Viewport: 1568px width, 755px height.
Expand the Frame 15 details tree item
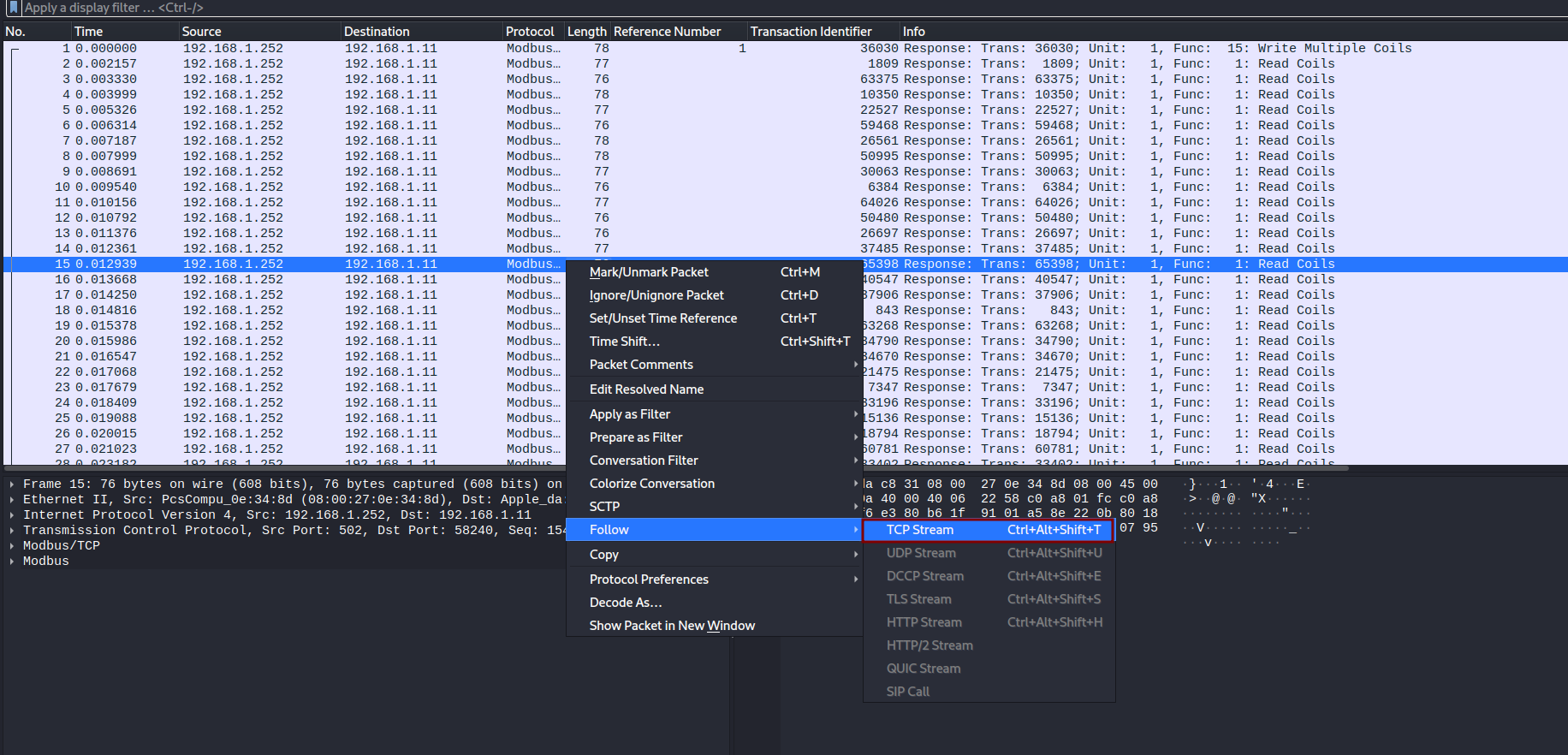(12, 485)
